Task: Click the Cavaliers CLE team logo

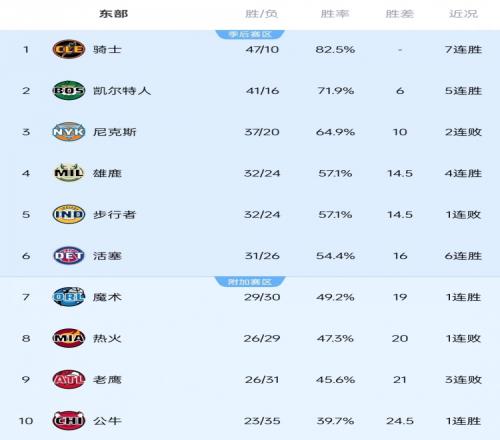Action: point(69,49)
